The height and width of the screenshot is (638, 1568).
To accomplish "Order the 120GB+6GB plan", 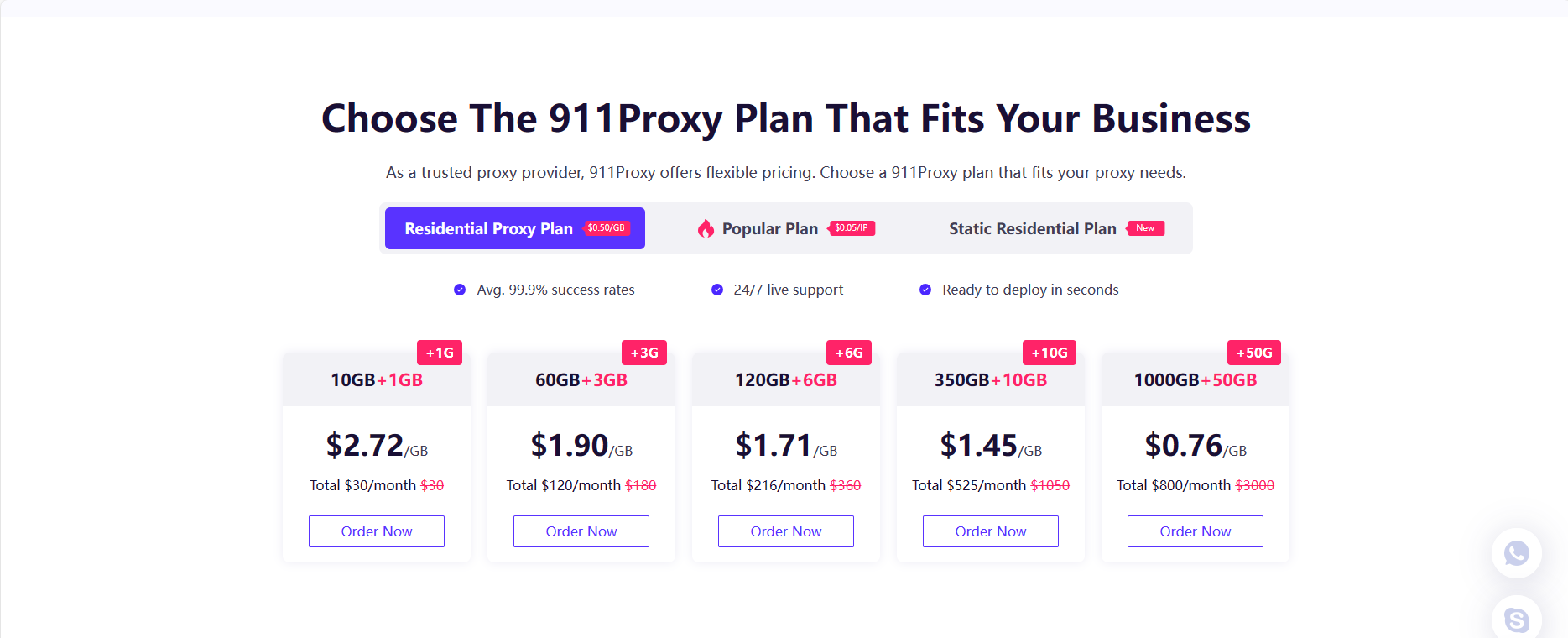I will click(786, 531).
